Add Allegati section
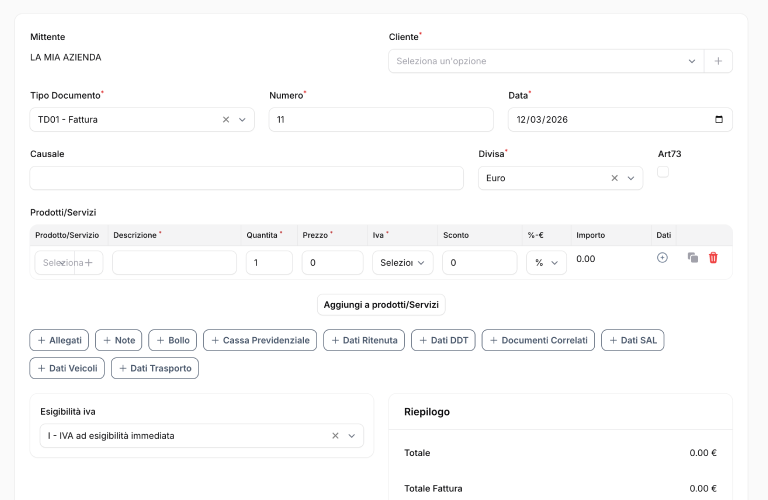 pos(60,340)
